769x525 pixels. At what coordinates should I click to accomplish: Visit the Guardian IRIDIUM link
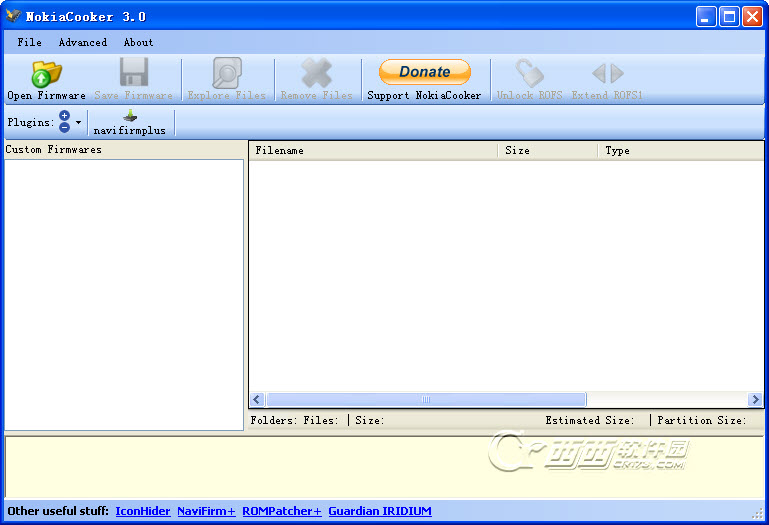tap(380, 511)
